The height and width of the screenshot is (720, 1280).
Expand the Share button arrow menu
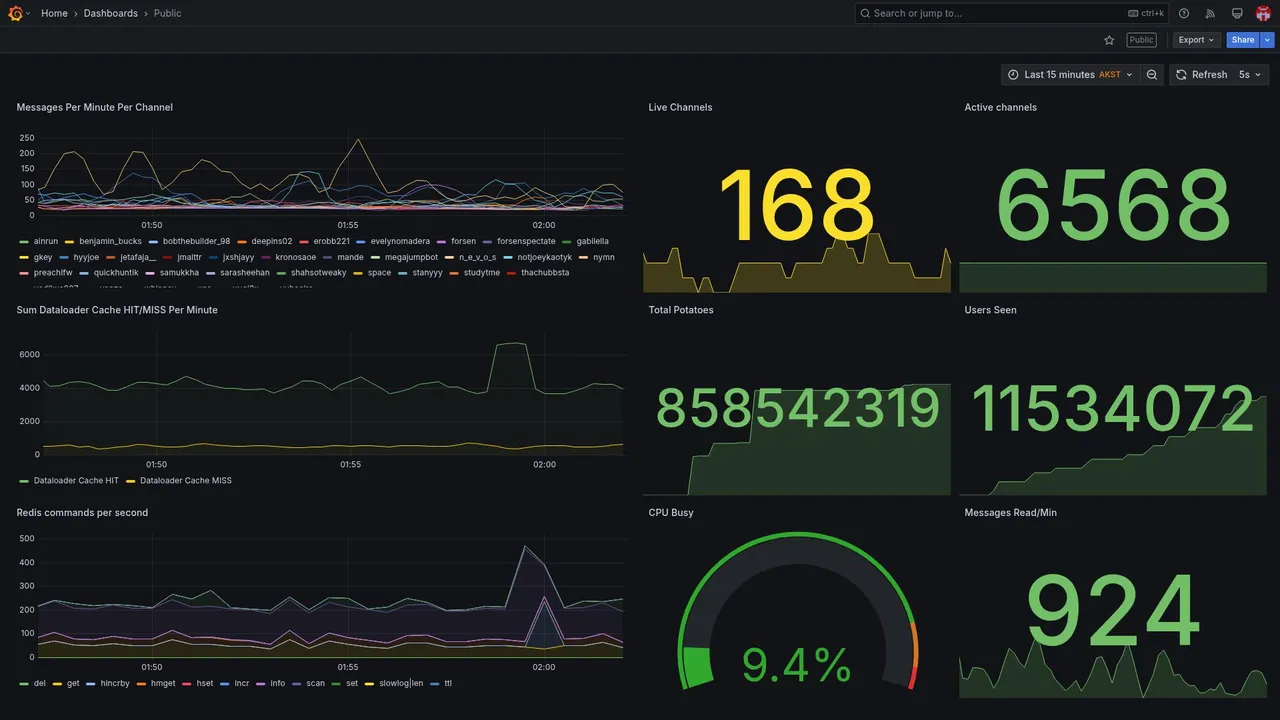point(1268,40)
